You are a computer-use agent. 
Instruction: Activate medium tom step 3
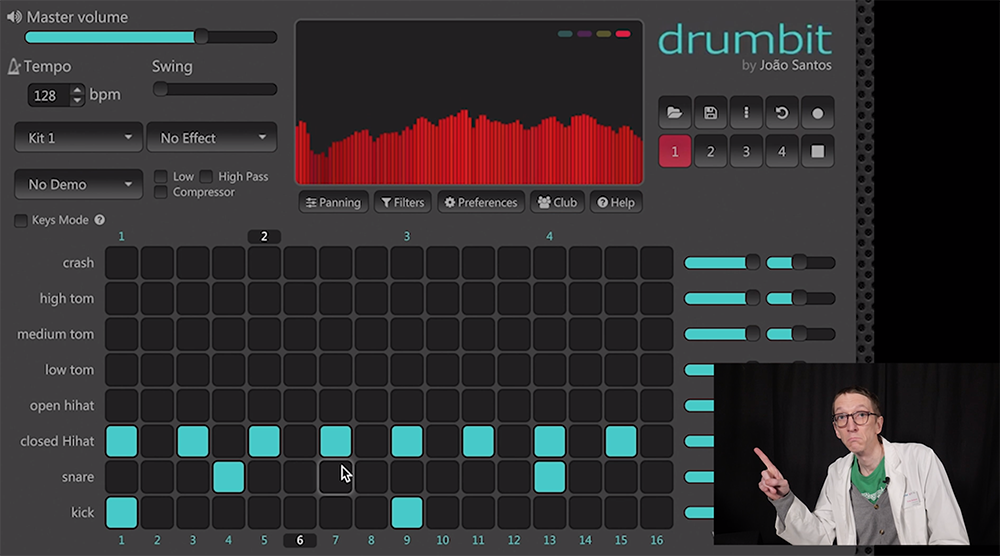193,334
